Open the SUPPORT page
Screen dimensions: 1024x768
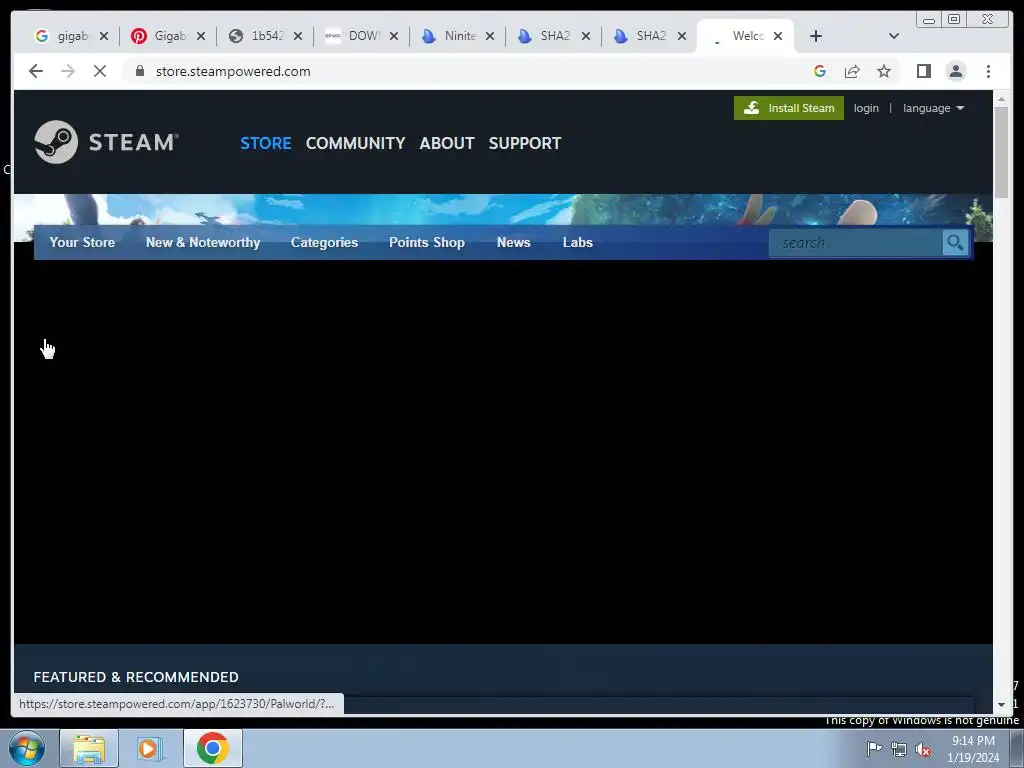tap(525, 143)
